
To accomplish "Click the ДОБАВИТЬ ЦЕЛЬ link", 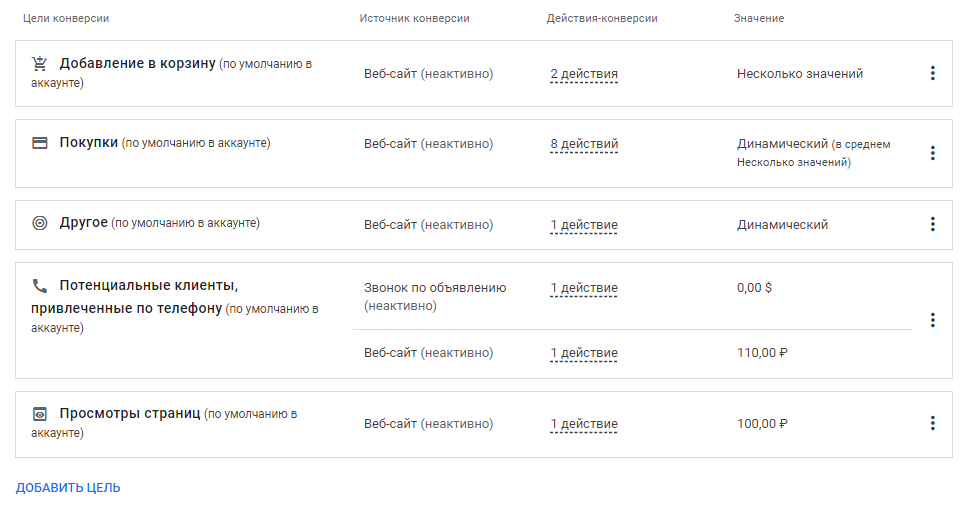I will [x=68, y=488].
